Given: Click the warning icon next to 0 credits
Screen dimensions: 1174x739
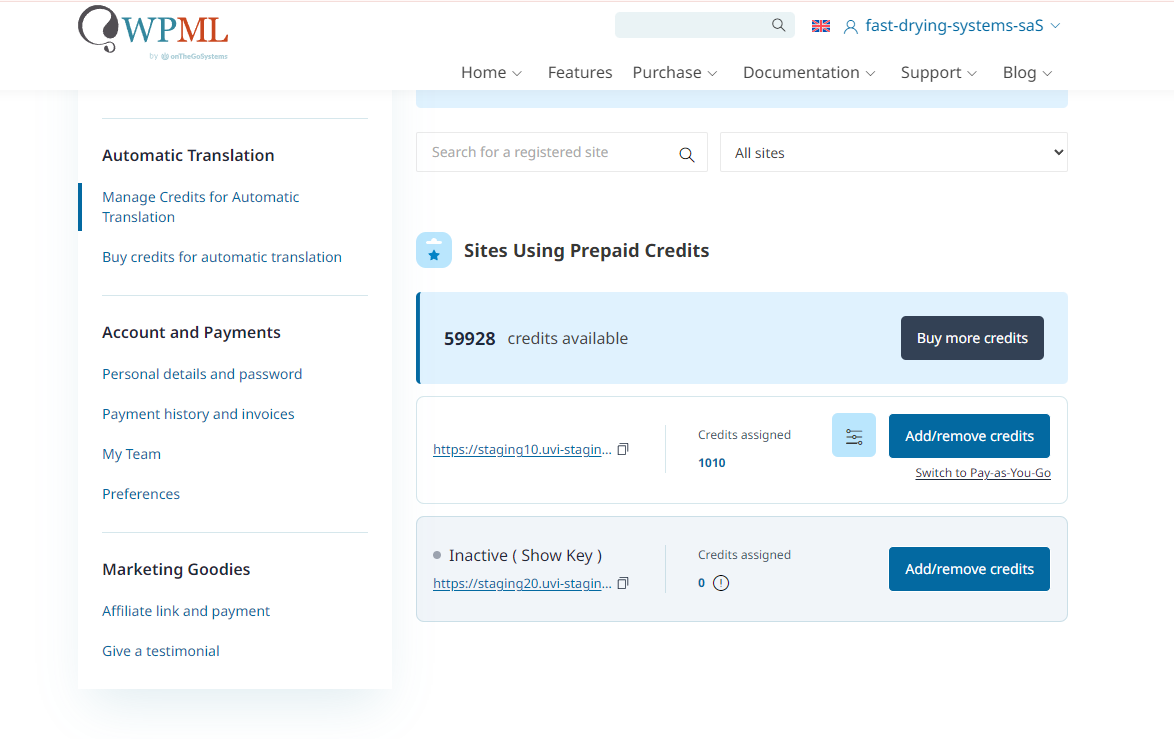Looking at the screenshot, I should (721, 583).
